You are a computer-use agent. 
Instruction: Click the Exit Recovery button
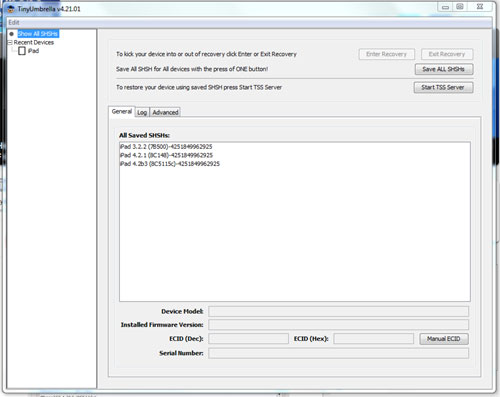pos(447,54)
